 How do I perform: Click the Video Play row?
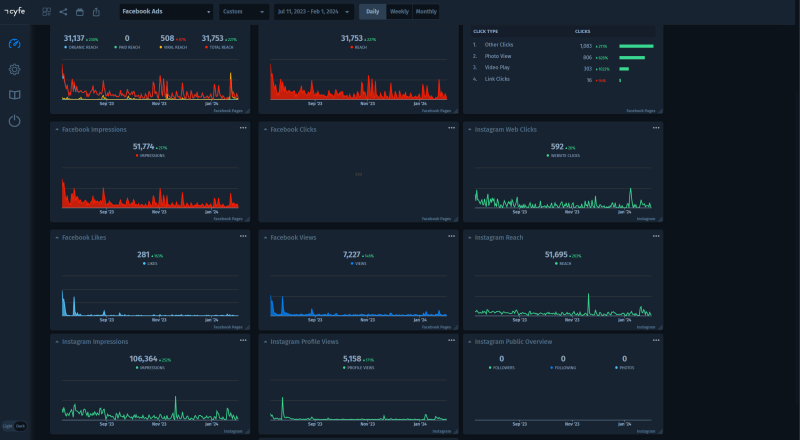point(563,68)
